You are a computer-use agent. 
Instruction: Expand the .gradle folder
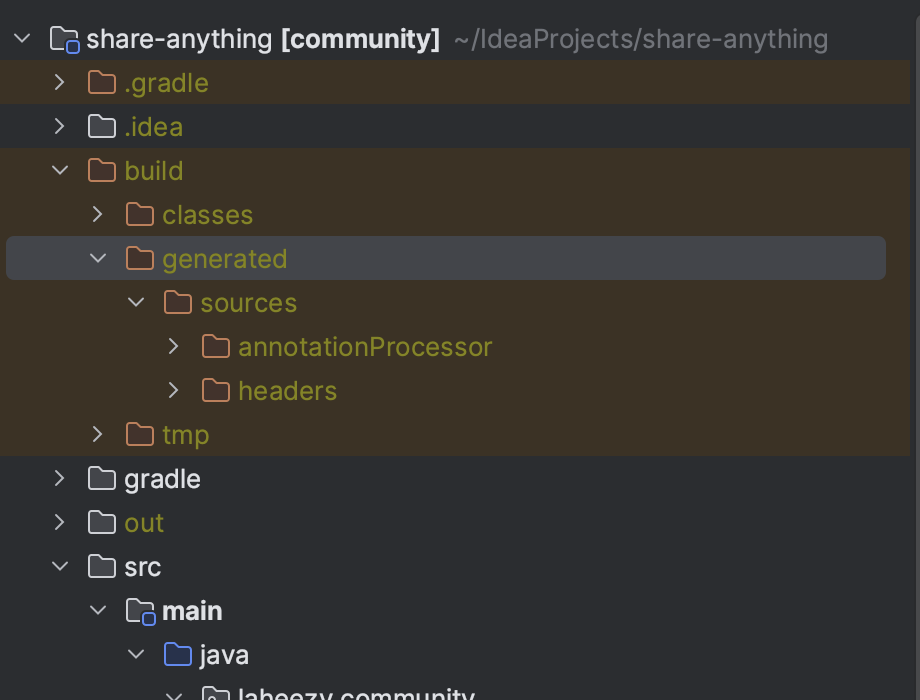(x=60, y=83)
